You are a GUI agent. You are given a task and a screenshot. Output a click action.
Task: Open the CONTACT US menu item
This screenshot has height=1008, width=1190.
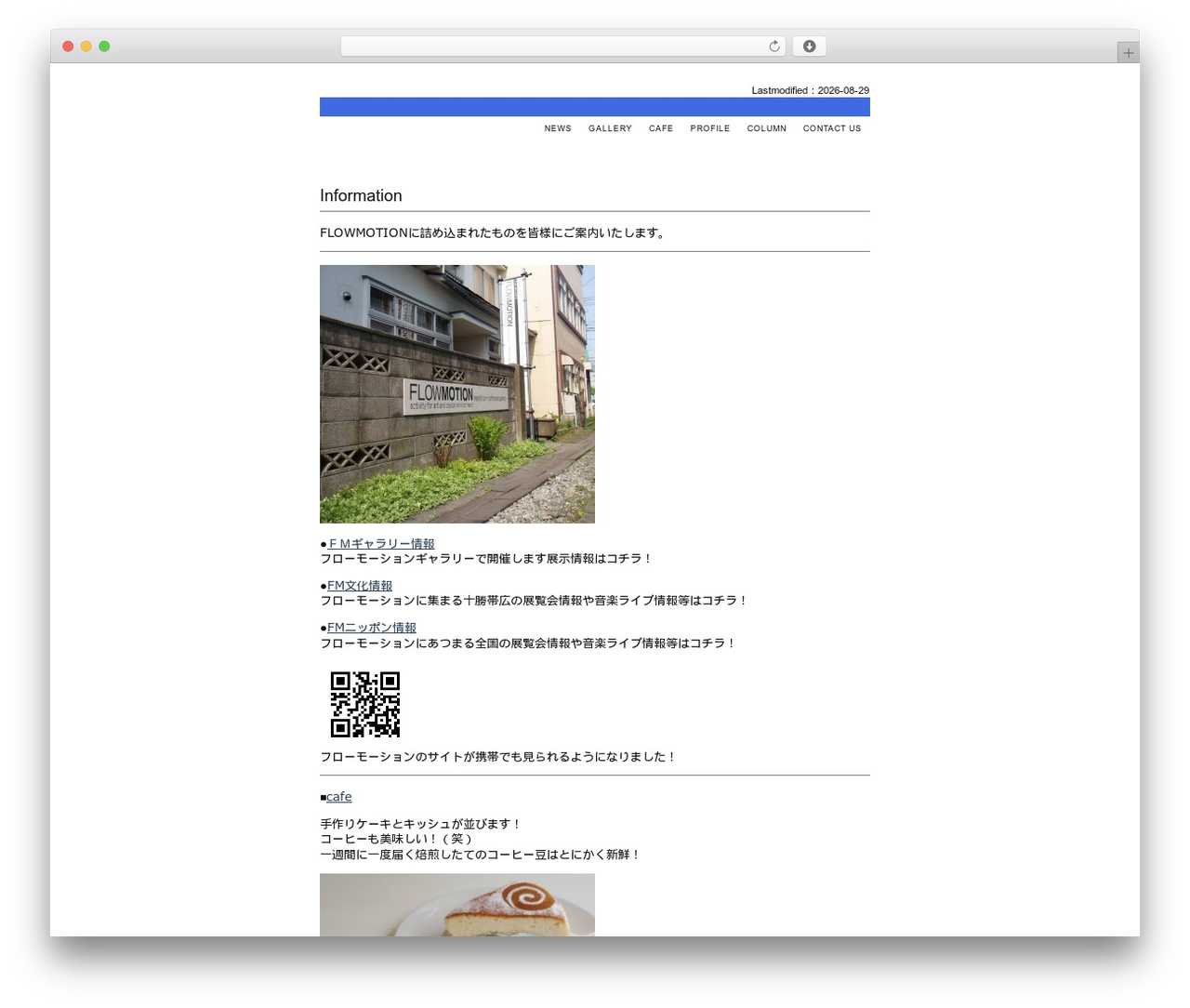point(832,128)
